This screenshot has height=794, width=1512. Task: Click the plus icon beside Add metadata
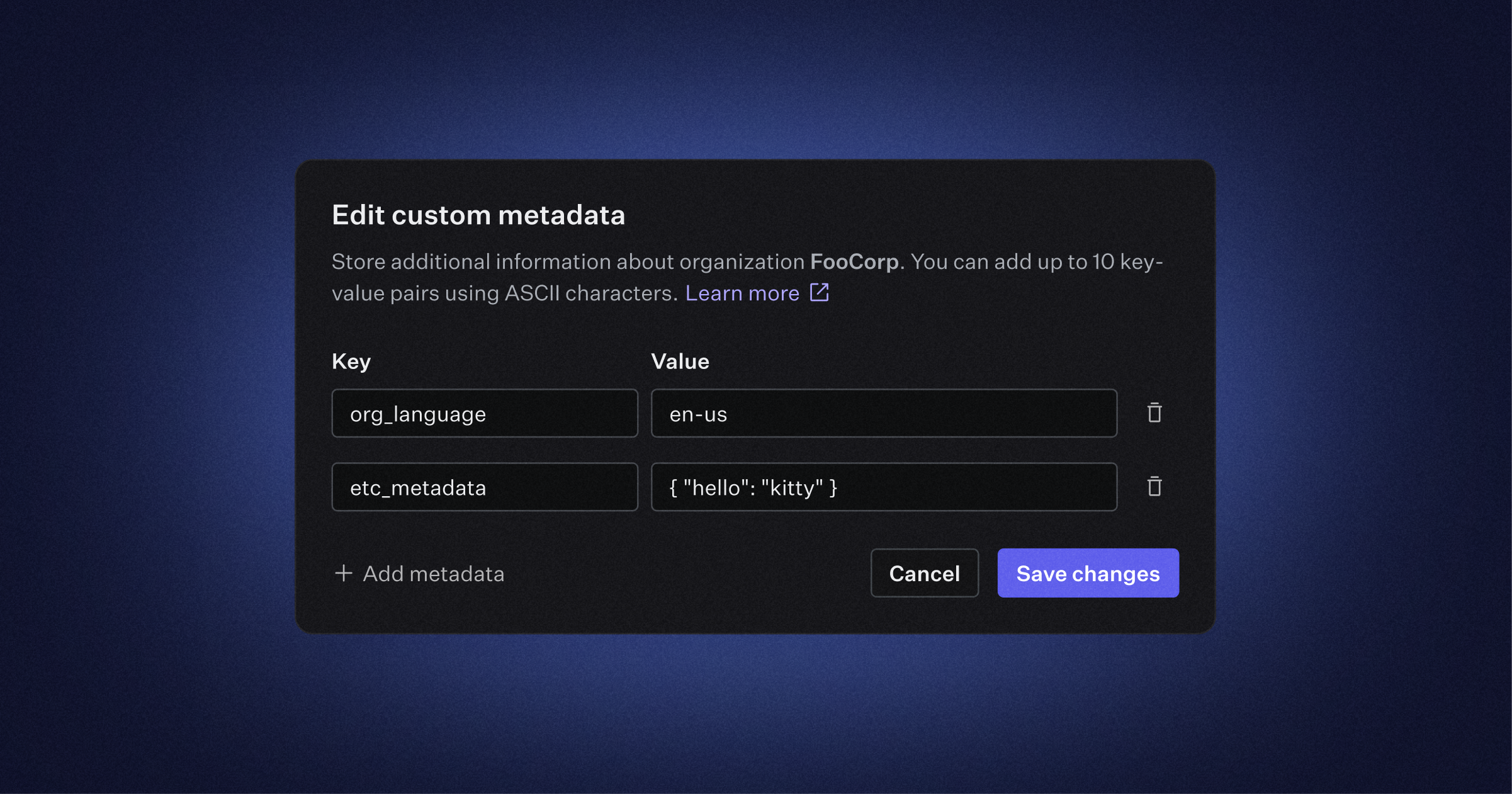(344, 574)
